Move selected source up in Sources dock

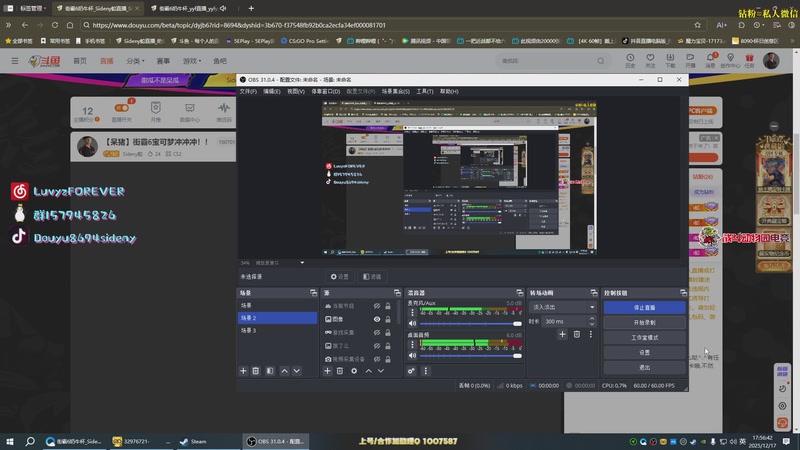pyautogui.click(x=368, y=371)
